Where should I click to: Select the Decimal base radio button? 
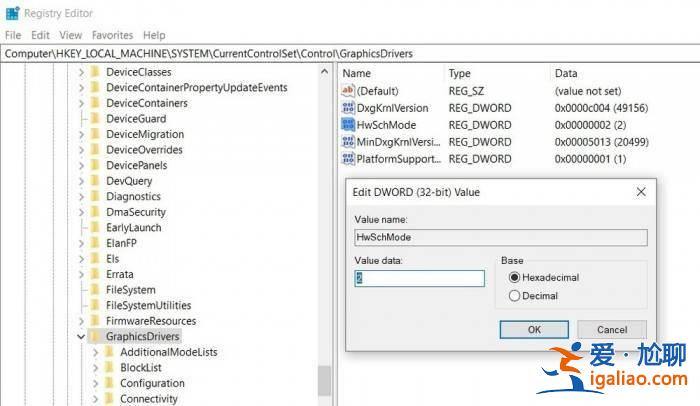[x=514, y=296]
